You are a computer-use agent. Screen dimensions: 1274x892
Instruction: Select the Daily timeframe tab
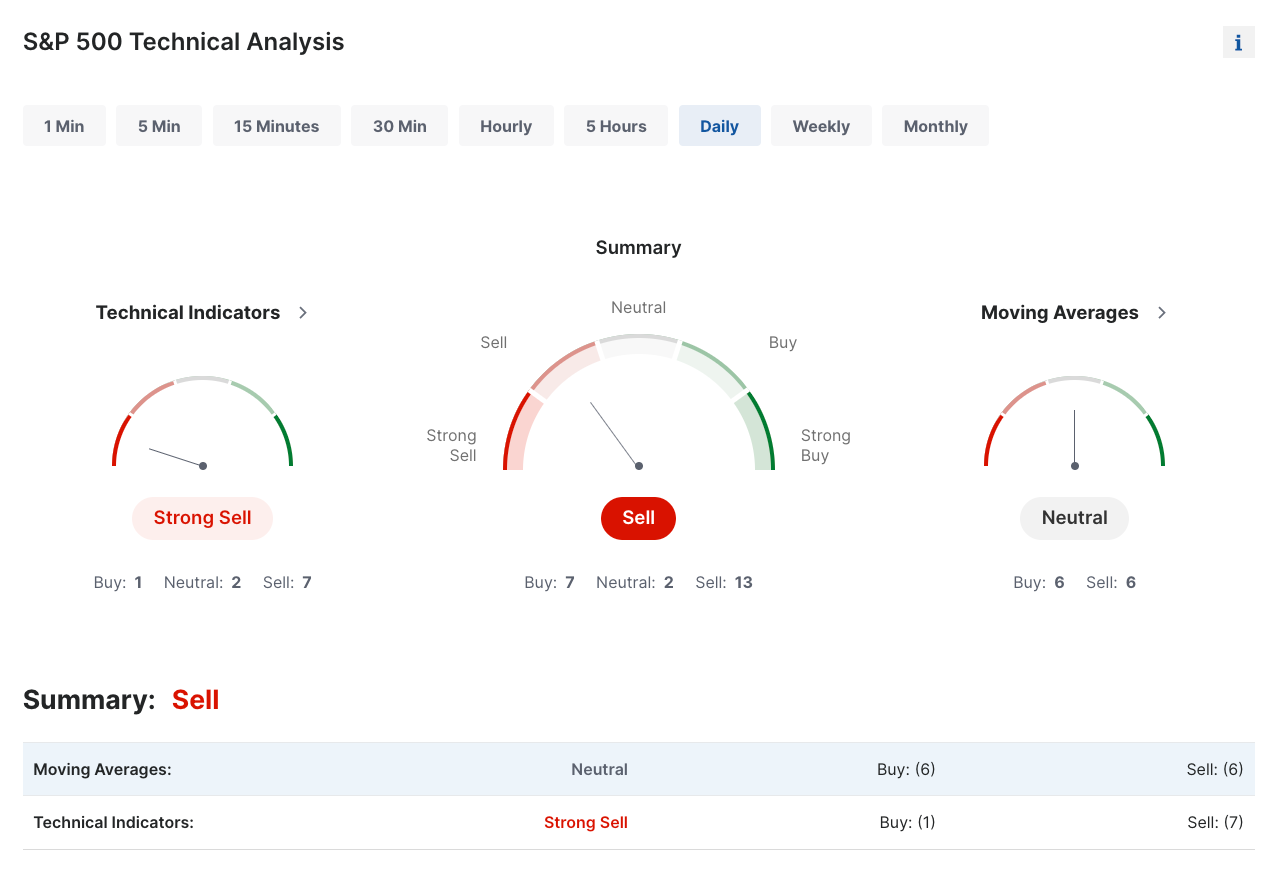719,126
